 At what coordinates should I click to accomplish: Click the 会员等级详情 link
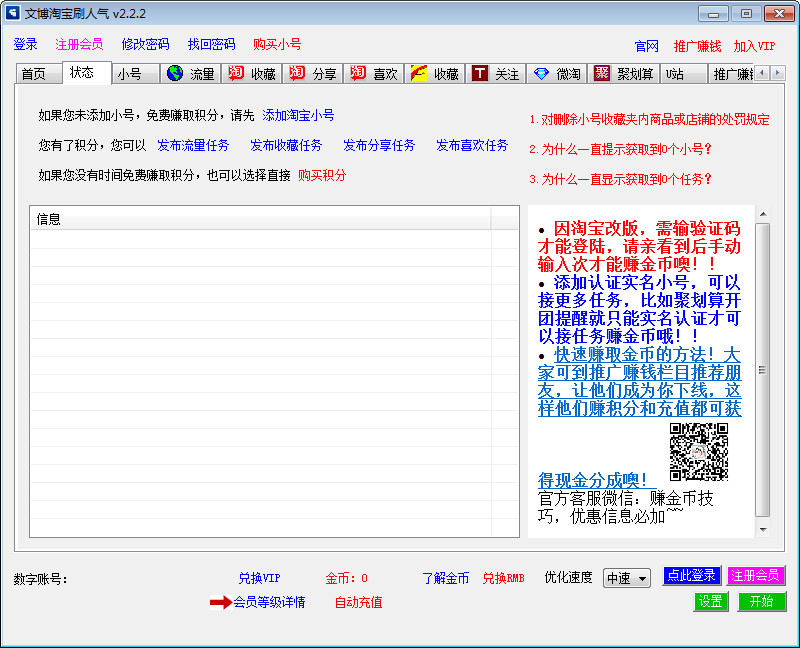(x=269, y=602)
